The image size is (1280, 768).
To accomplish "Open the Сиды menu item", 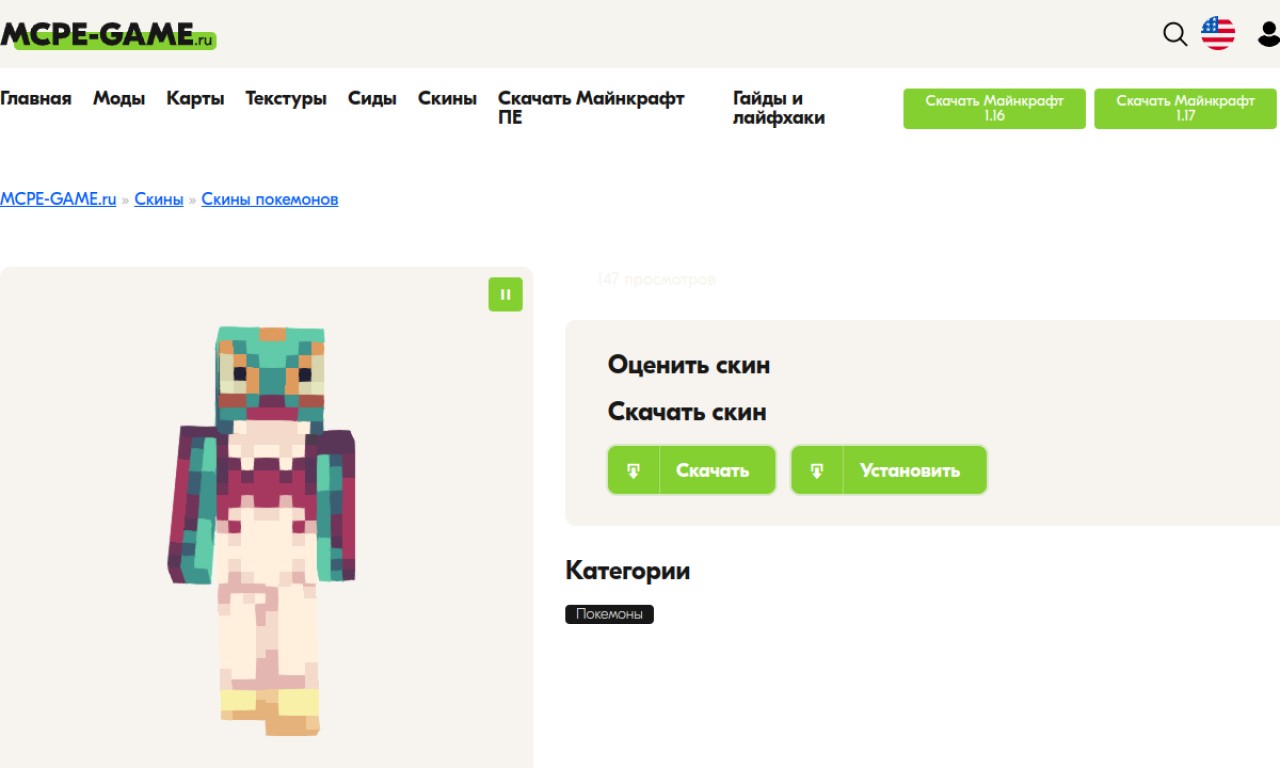I will point(372,98).
